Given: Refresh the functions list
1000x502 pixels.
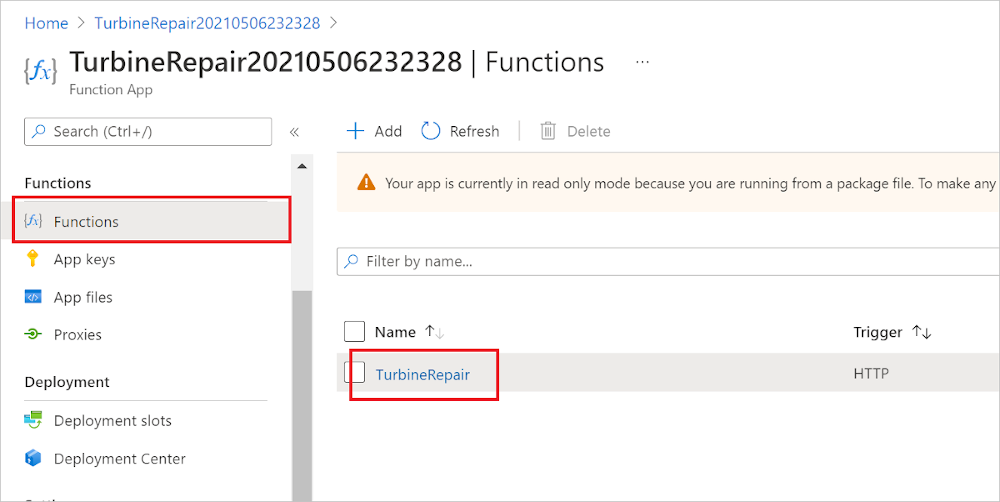Looking at the screenshot, I should click(x=460, y=131).
